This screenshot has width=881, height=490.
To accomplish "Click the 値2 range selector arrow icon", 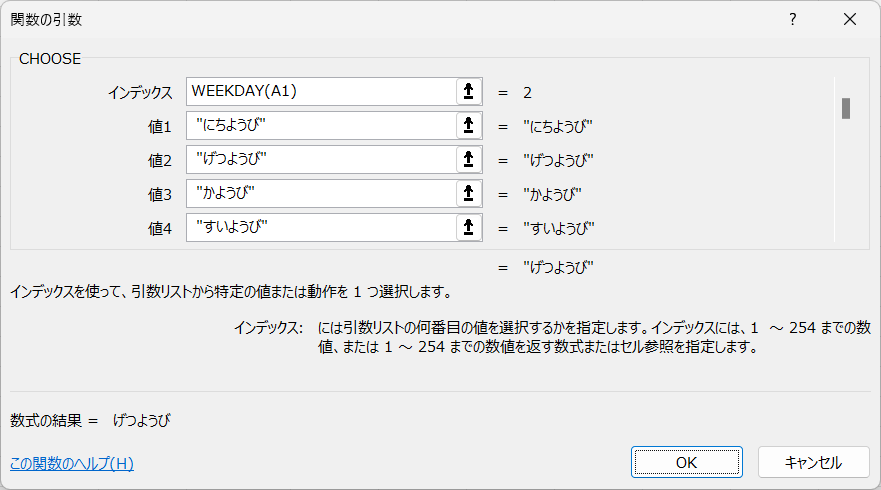I will 469,160.
